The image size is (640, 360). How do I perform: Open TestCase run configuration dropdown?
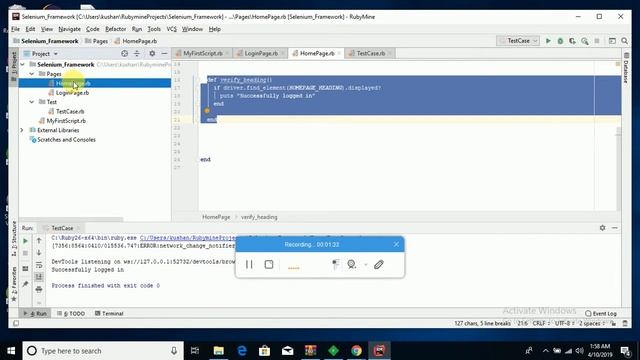(x=519, y=41)
